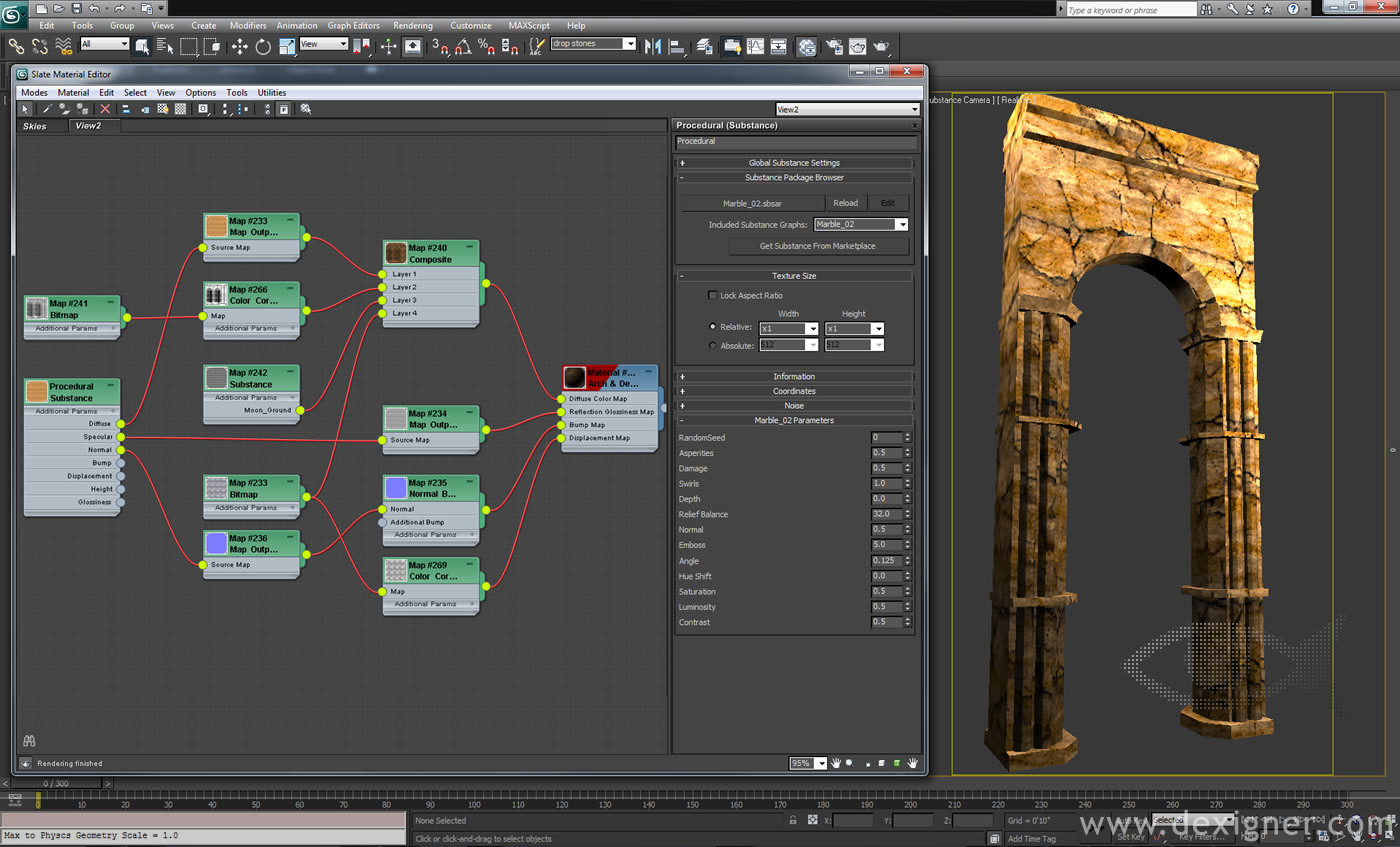Expand the Global Substance Settings rollout
1400x847 pixels.
pyautogui.click(x=795, y=163)
